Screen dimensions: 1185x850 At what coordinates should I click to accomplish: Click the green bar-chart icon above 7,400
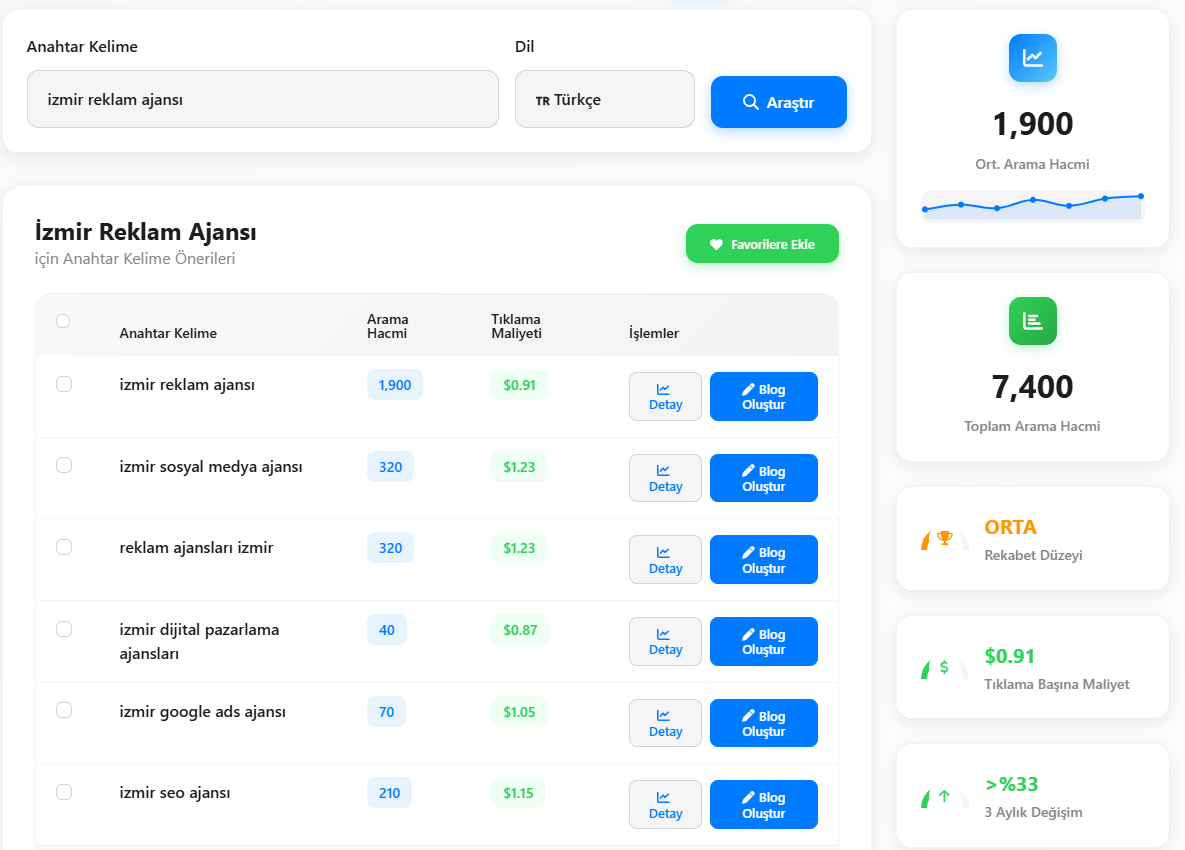[x=1032, y=321]
